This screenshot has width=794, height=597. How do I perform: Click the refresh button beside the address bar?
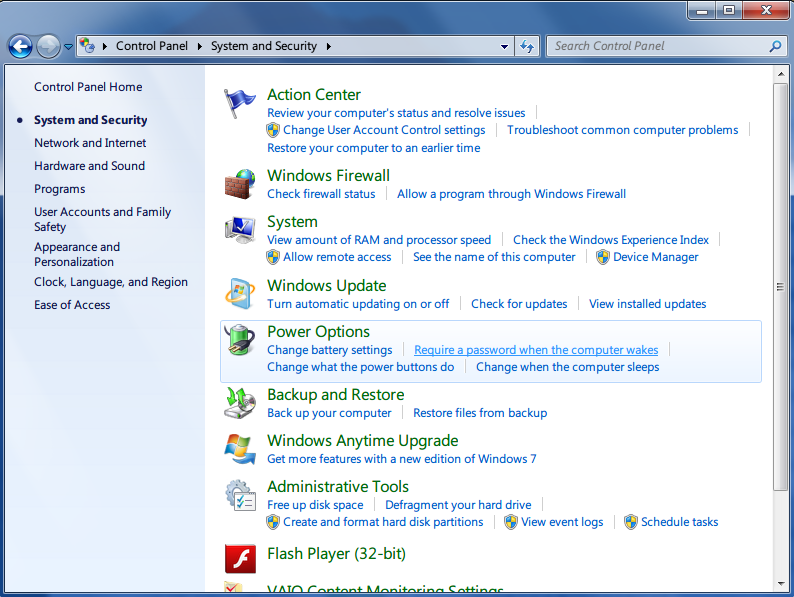527,46
